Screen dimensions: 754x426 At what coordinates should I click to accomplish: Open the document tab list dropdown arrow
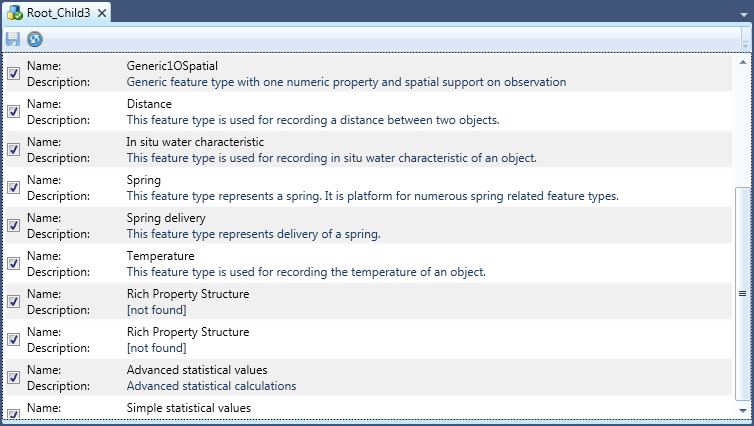click(x=743, y=13)
